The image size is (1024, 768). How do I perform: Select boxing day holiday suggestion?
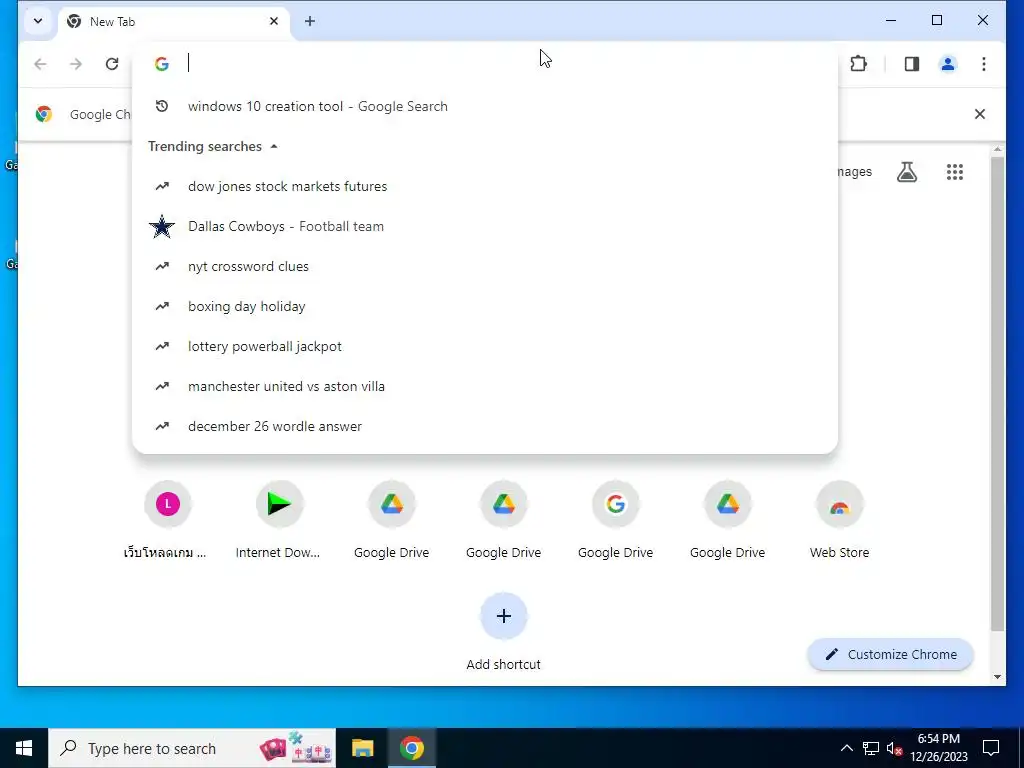(x=485, y=306)
